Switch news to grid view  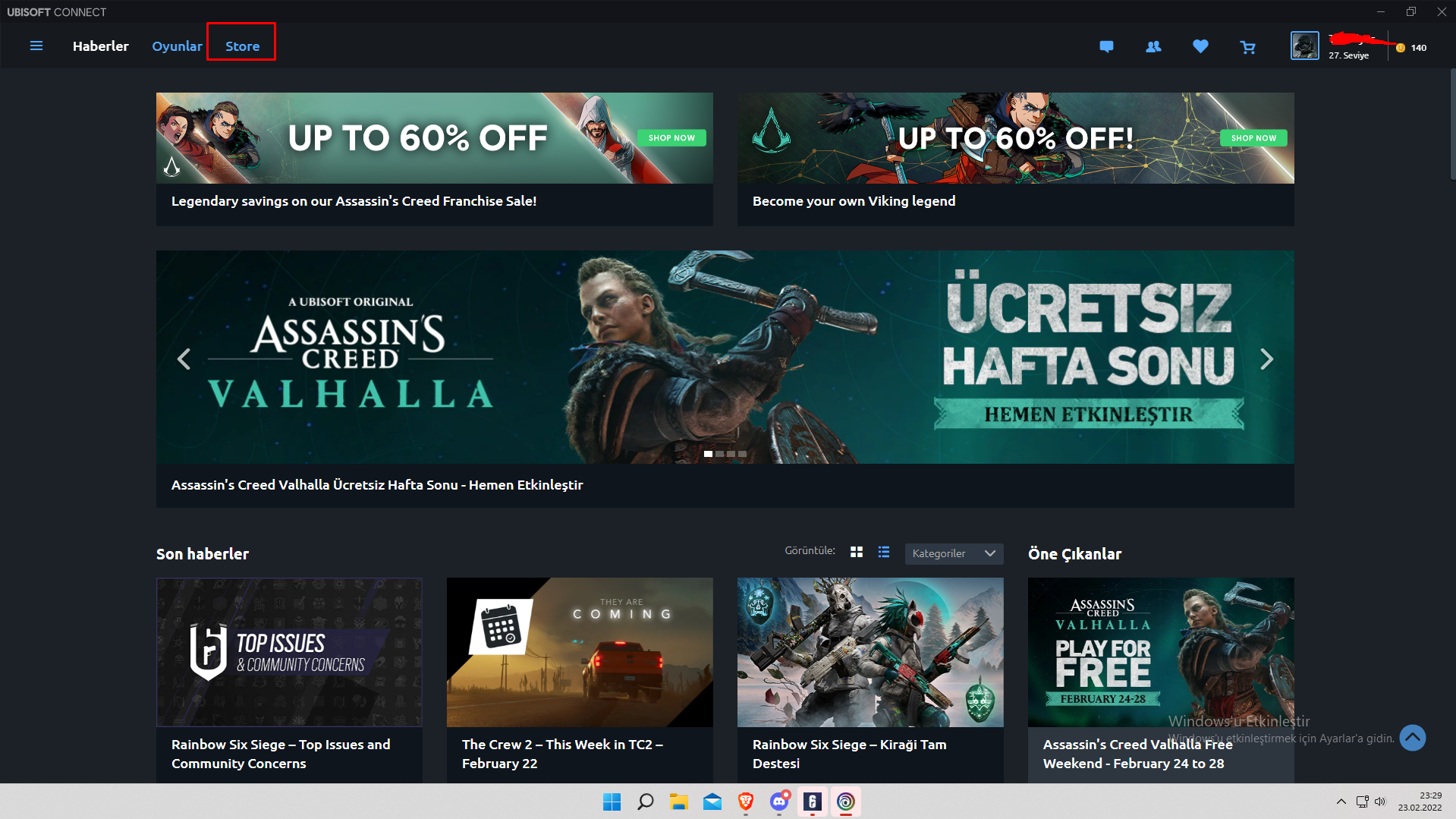[x=857, y=553]
